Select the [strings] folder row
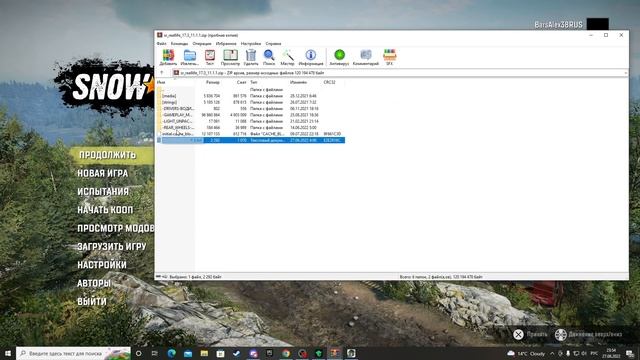 click(251, 102)
